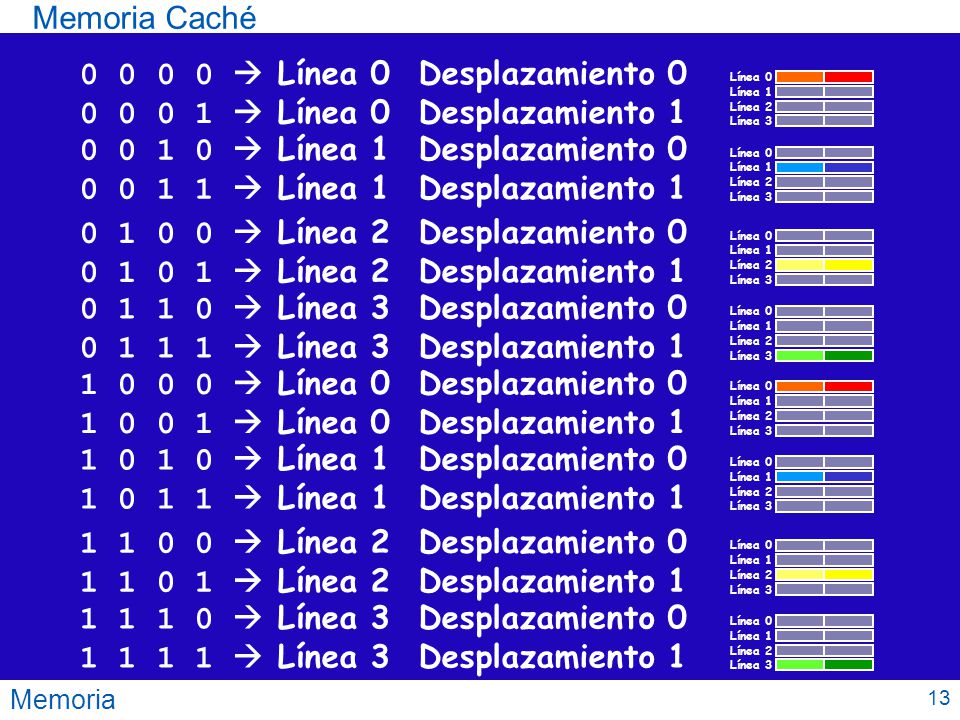Click light blue cell in diagram beside address 0010
Viewport: 960px width, 720px height.
800,167
